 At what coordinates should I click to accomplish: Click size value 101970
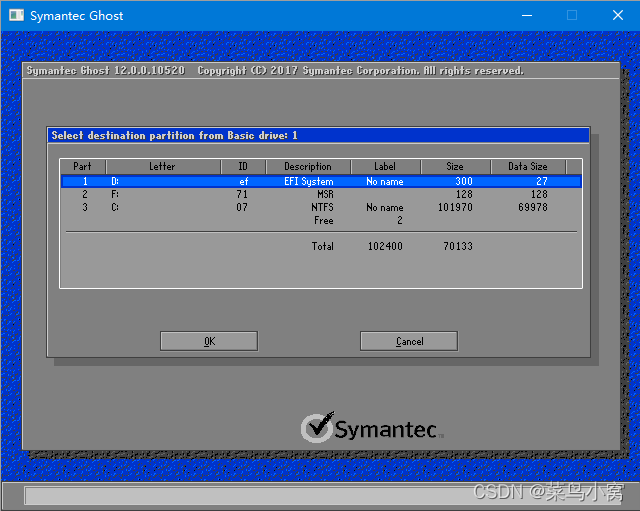coord(455,207)
